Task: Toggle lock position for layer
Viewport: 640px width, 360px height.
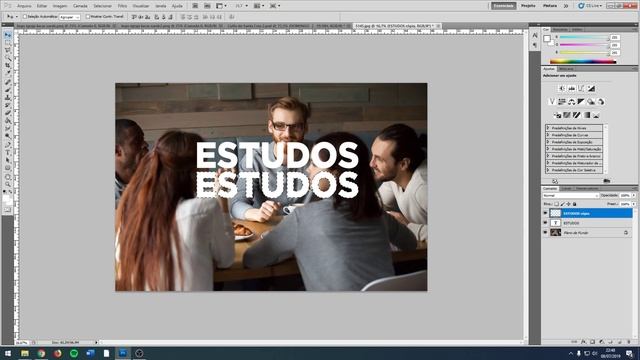Action: [x=568, y=204]
